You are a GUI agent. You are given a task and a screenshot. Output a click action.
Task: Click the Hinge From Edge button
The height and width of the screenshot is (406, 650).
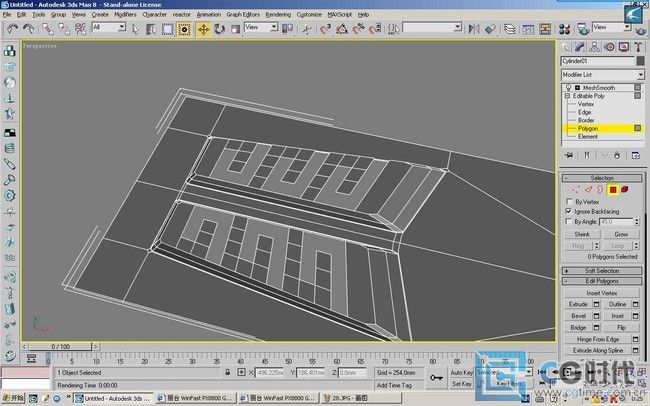tap(598, 339)
